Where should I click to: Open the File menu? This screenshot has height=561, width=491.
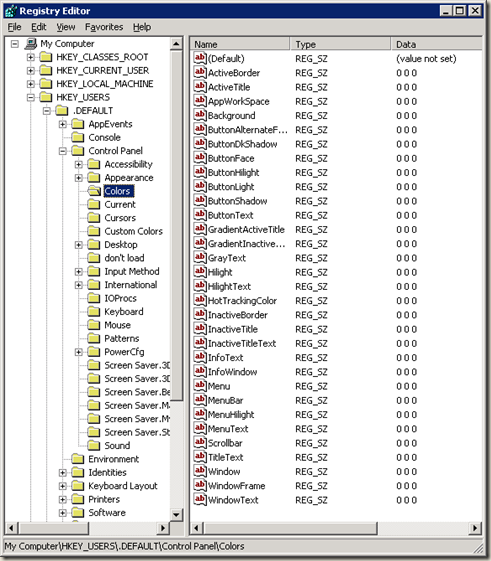(x=14, y=27)
